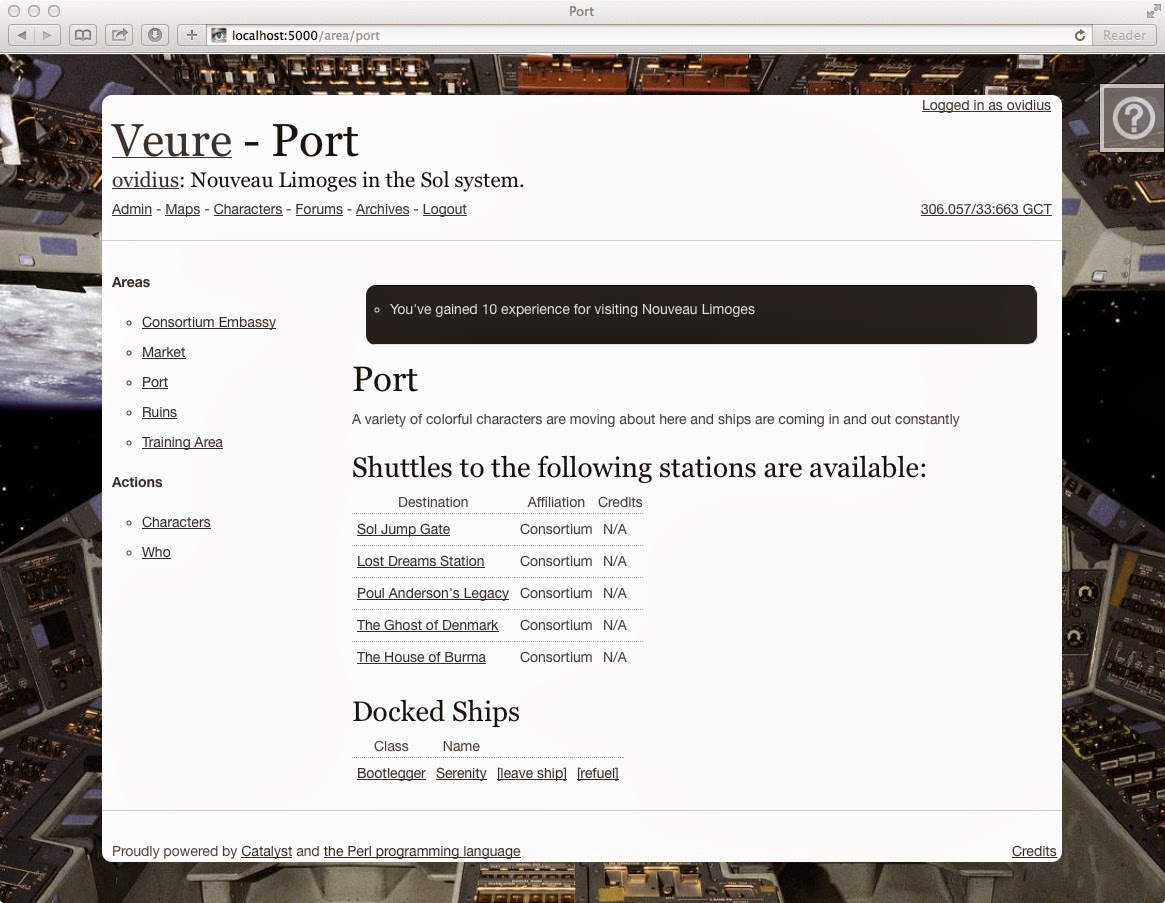Click the Reader button in address bar

pos(1124,35)
